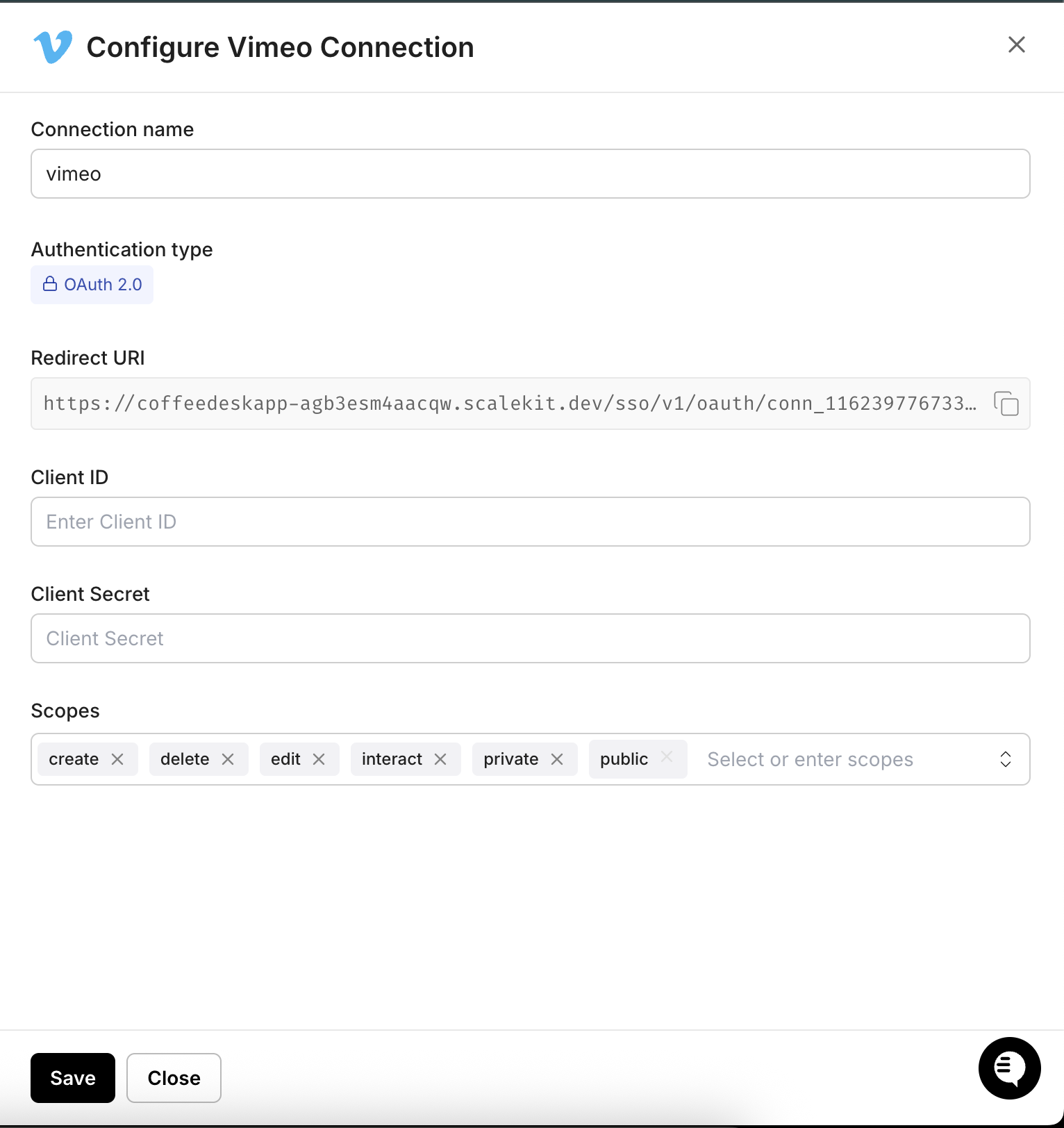
Task: Copy the Redirect URI using the copy icon
Action: point(1006,403)
